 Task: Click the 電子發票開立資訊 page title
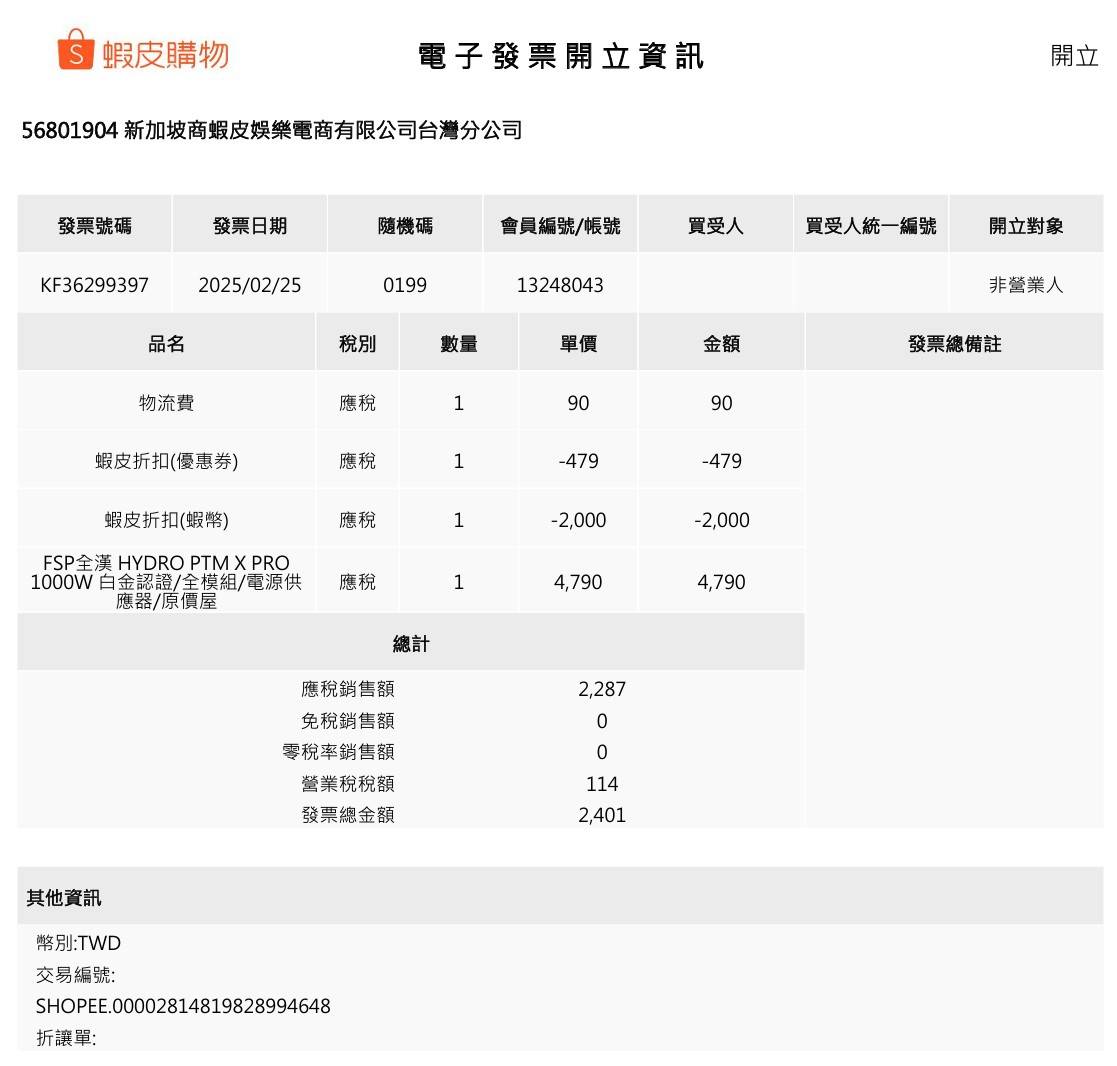click(x=561, y=56)
